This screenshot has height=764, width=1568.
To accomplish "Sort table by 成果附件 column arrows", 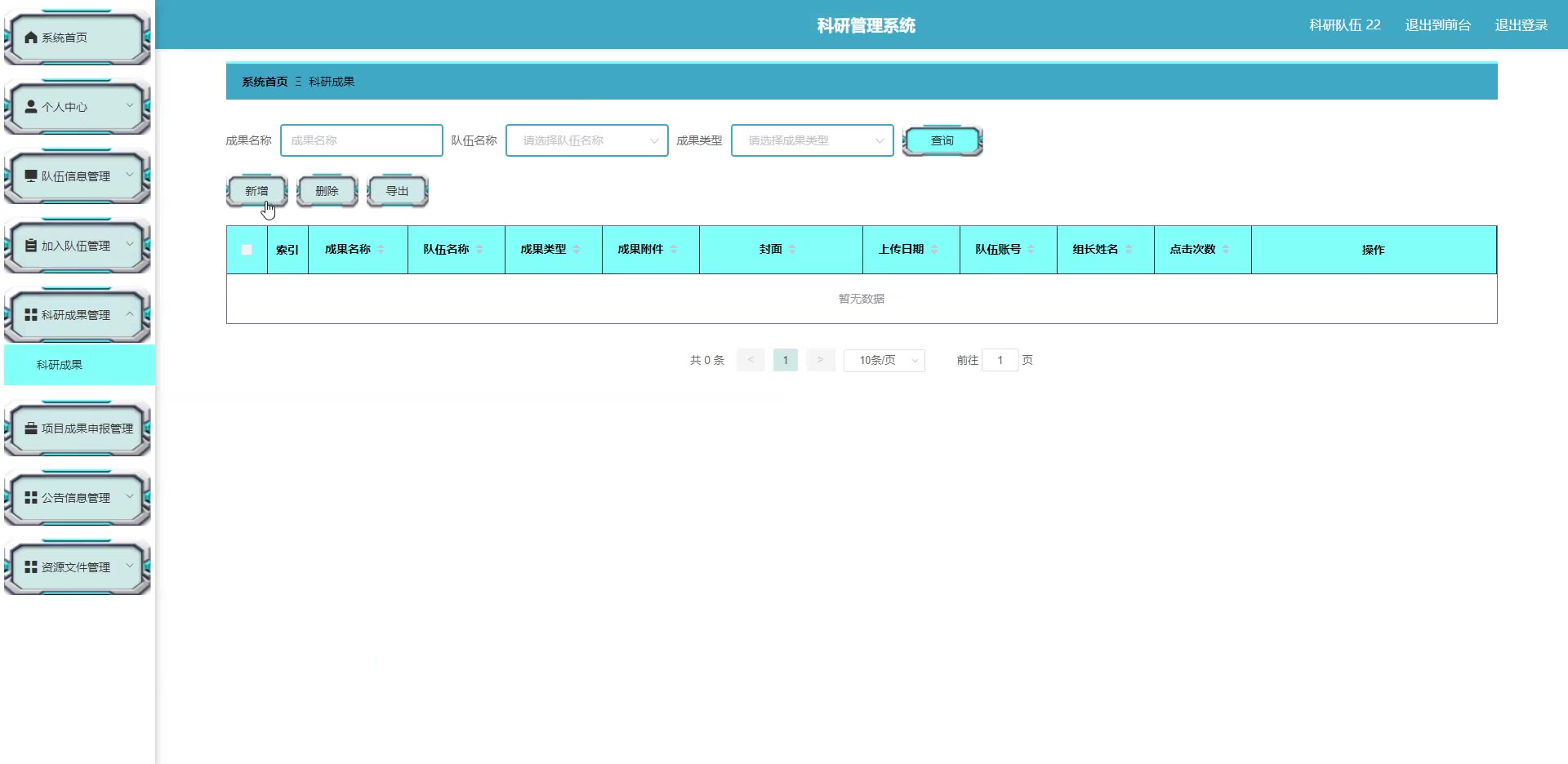I will coord(674,250).
